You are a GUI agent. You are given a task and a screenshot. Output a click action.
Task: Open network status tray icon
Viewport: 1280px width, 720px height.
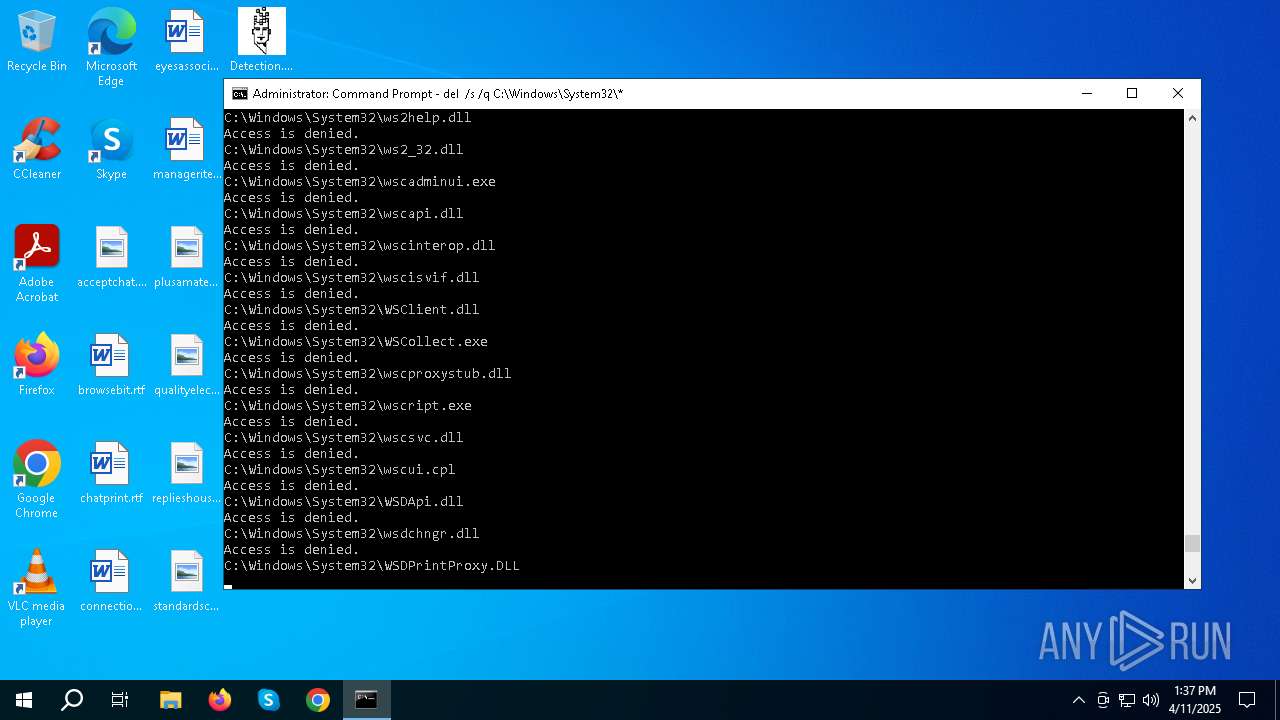click(1127, 700)
